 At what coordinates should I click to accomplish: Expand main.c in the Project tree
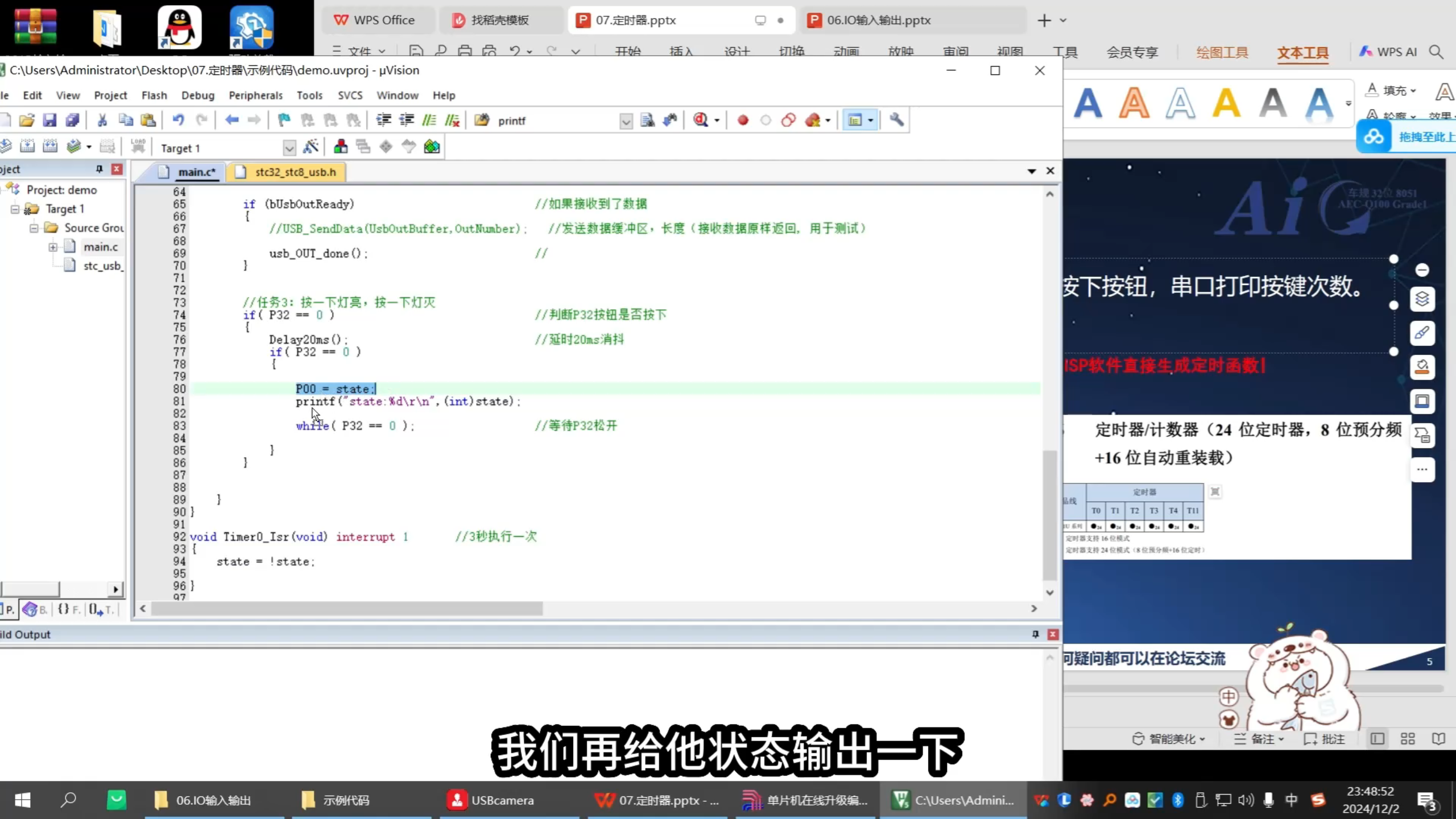coord(53,247)
